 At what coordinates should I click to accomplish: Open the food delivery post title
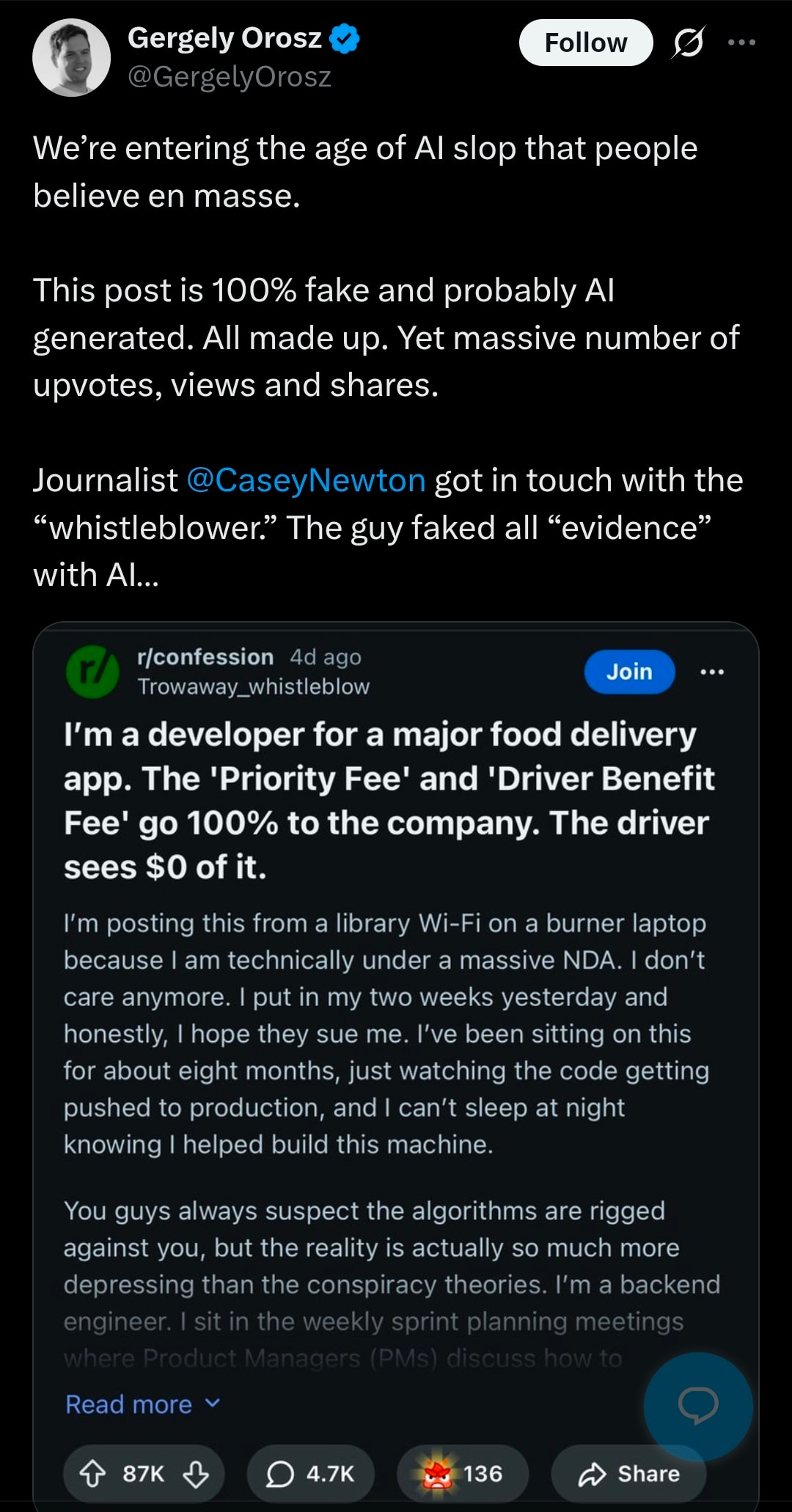(389, 801)
